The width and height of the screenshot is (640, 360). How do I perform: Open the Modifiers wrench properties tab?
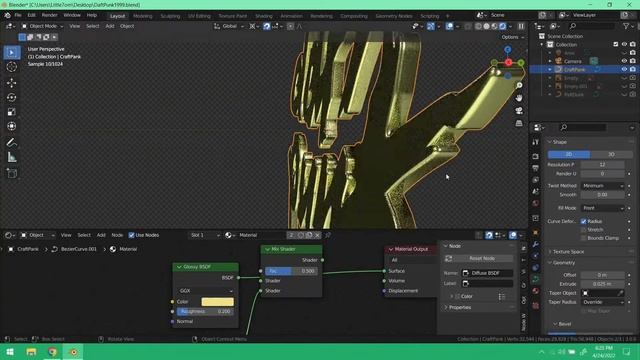point(536,244)
